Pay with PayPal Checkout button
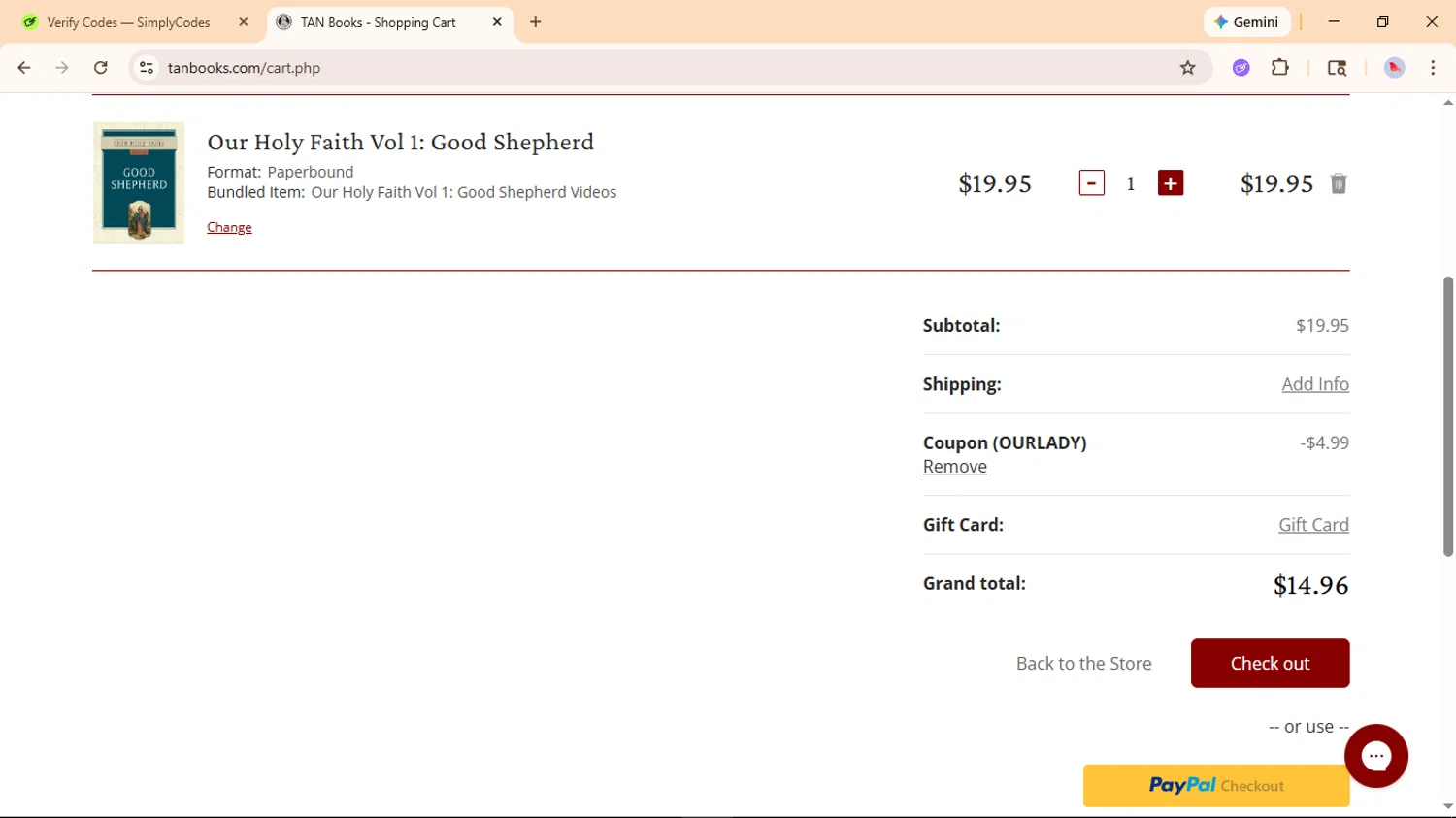Screen dimensions: 1456x818 1216,786
